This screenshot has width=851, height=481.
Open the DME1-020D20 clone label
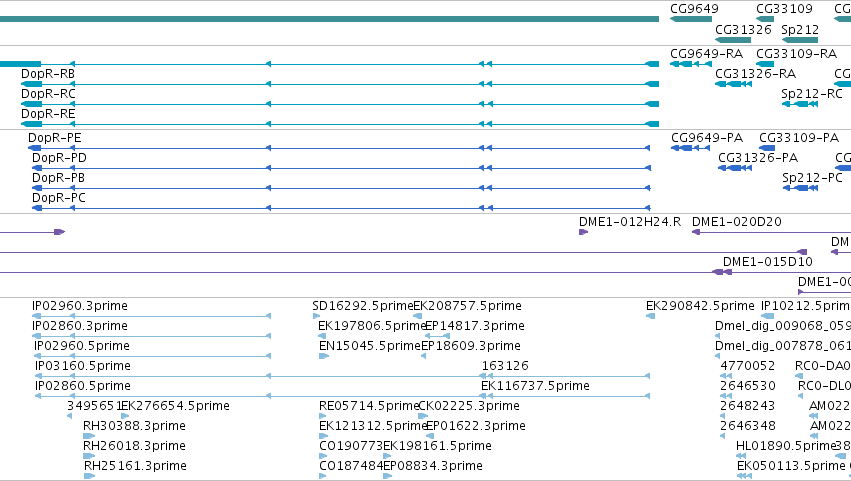point(736,222)
